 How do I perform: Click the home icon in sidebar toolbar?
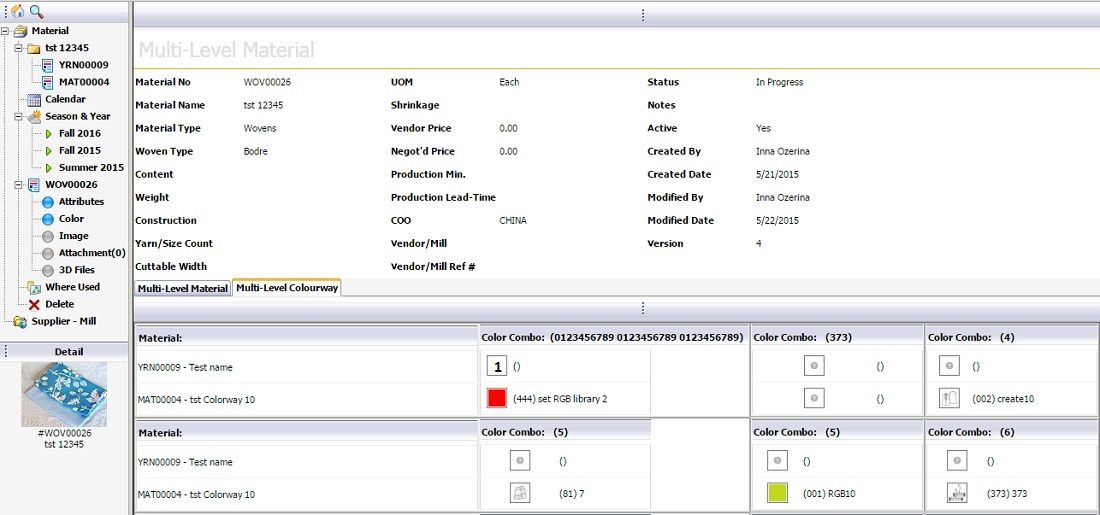(17, 12)
